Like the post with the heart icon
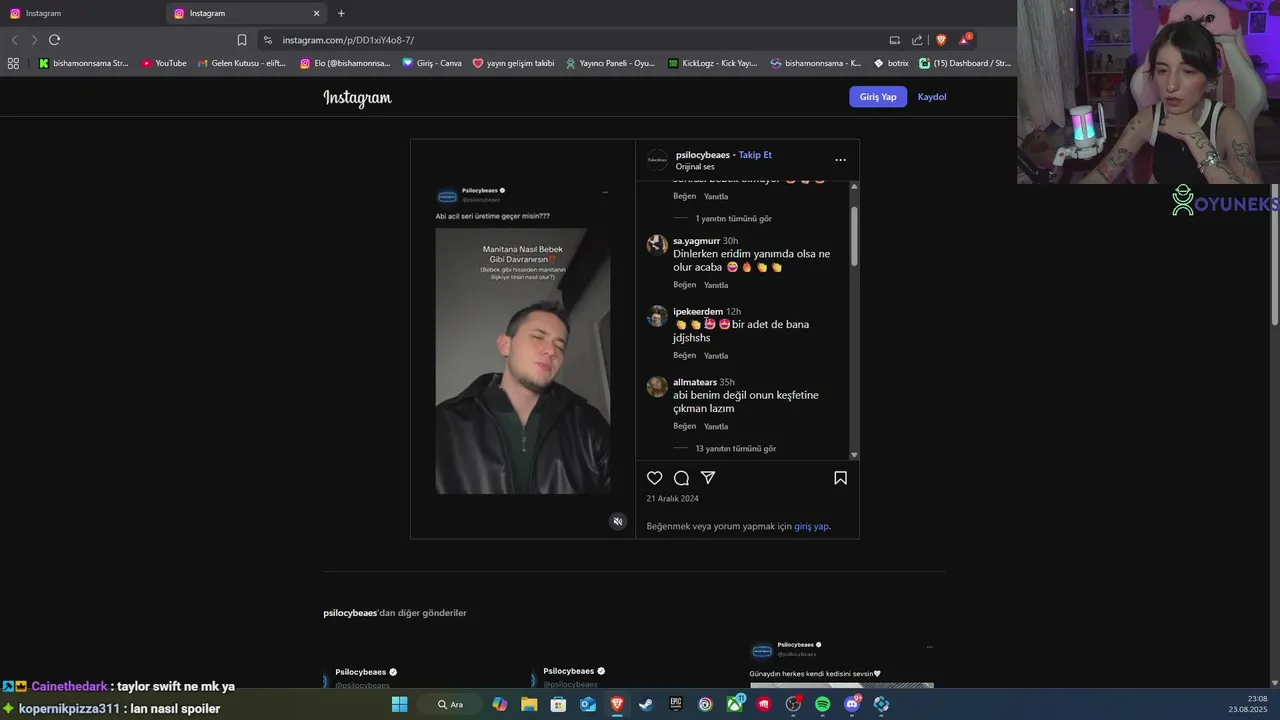This screenshot has width=1280, height=720. [655, 478]
